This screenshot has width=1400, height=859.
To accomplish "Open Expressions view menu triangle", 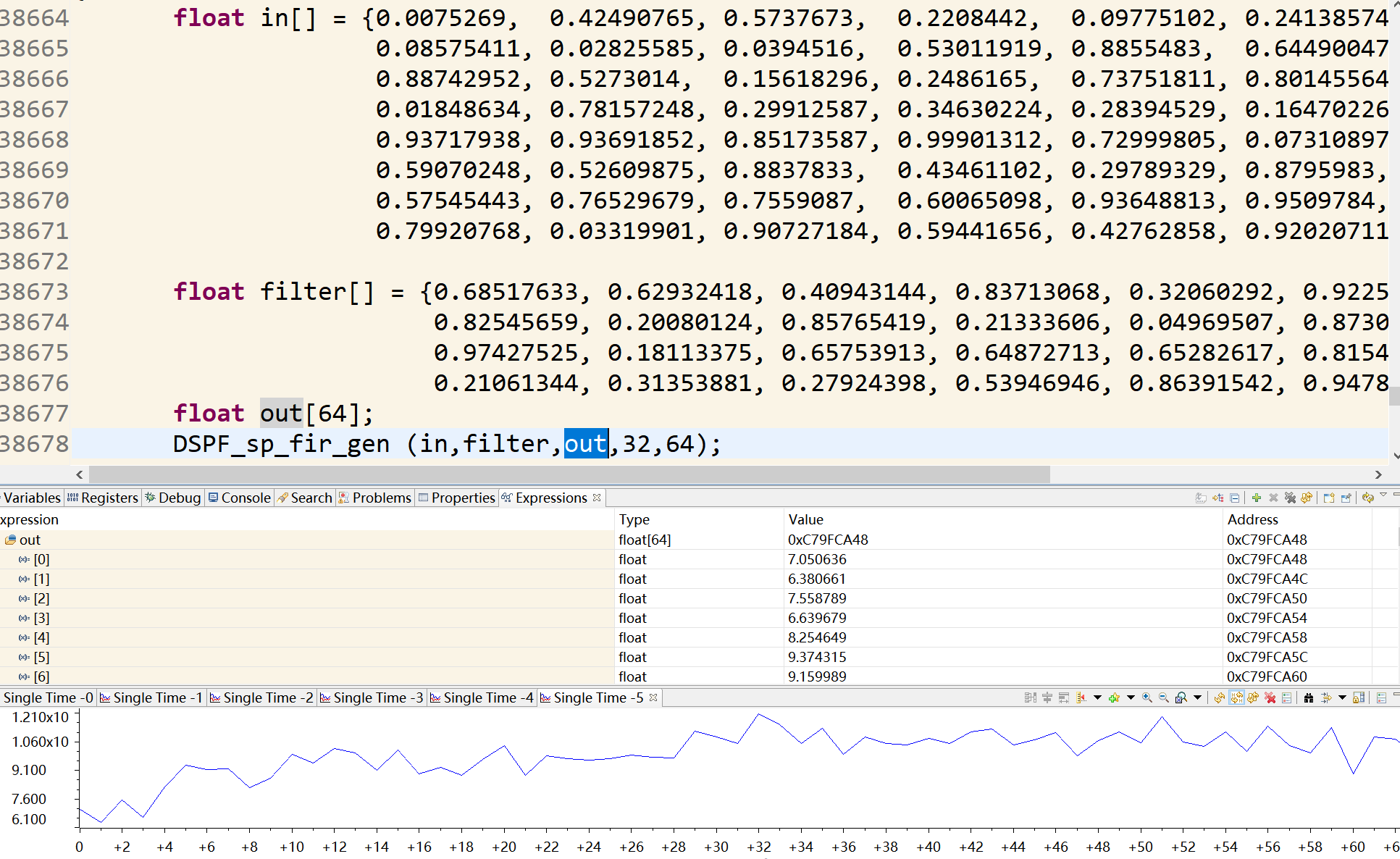I will 1383,495.
